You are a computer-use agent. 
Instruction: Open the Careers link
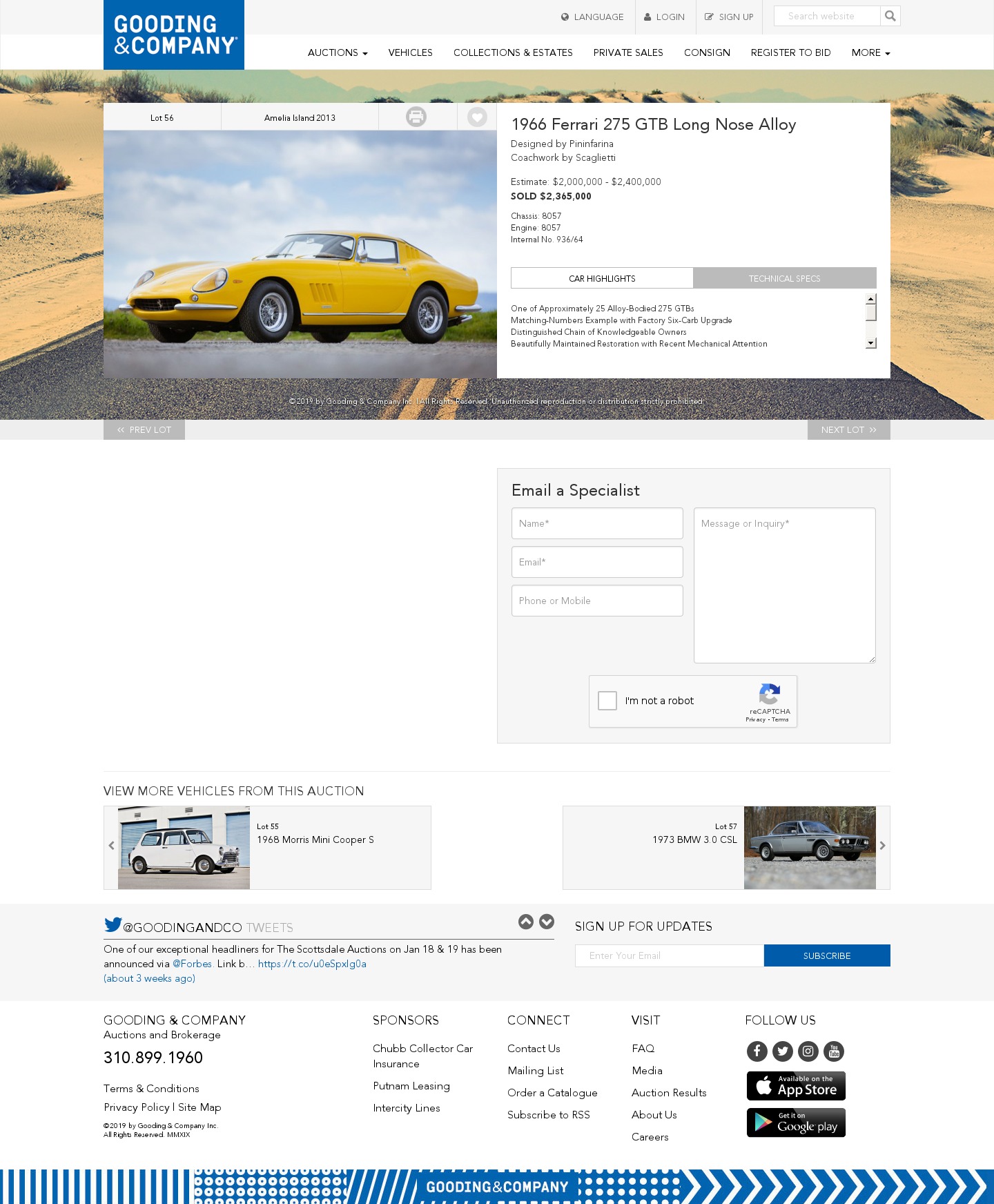click(650, 1137)
